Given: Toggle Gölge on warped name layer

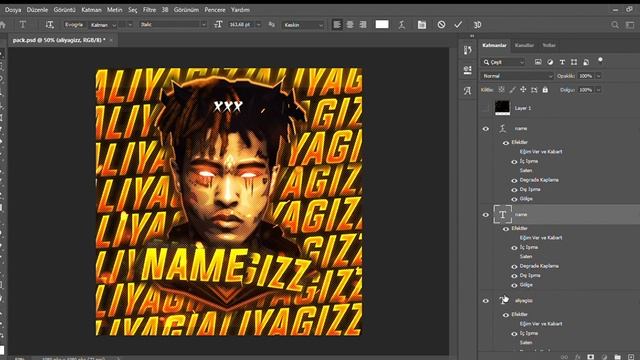Looking at the screenshot, I should click(514, 199).
